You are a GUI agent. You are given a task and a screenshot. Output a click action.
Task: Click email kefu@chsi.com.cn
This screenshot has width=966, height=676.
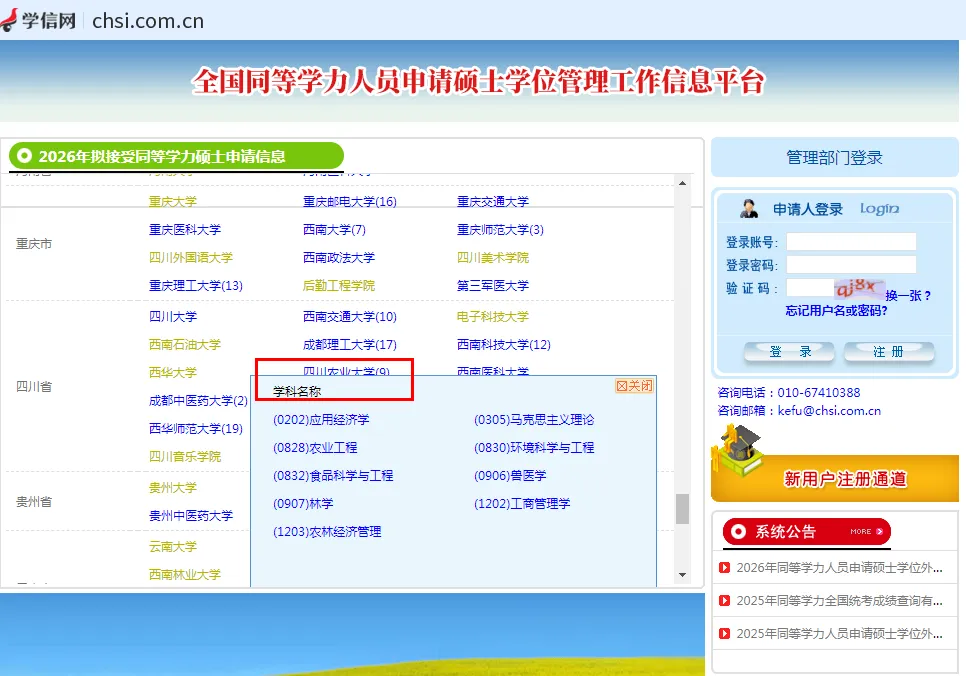[x=829, y=410]
